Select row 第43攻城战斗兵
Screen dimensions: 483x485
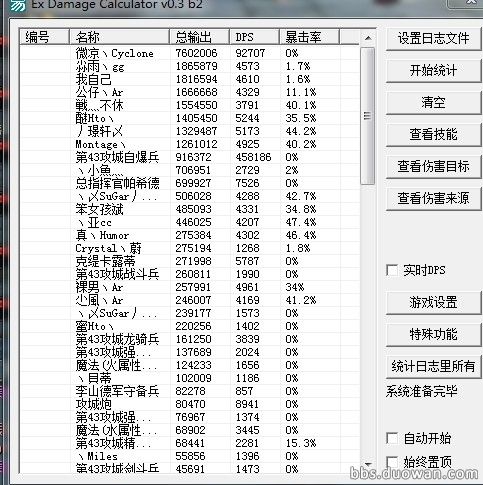pyautogui.click(x=190, y=274)
